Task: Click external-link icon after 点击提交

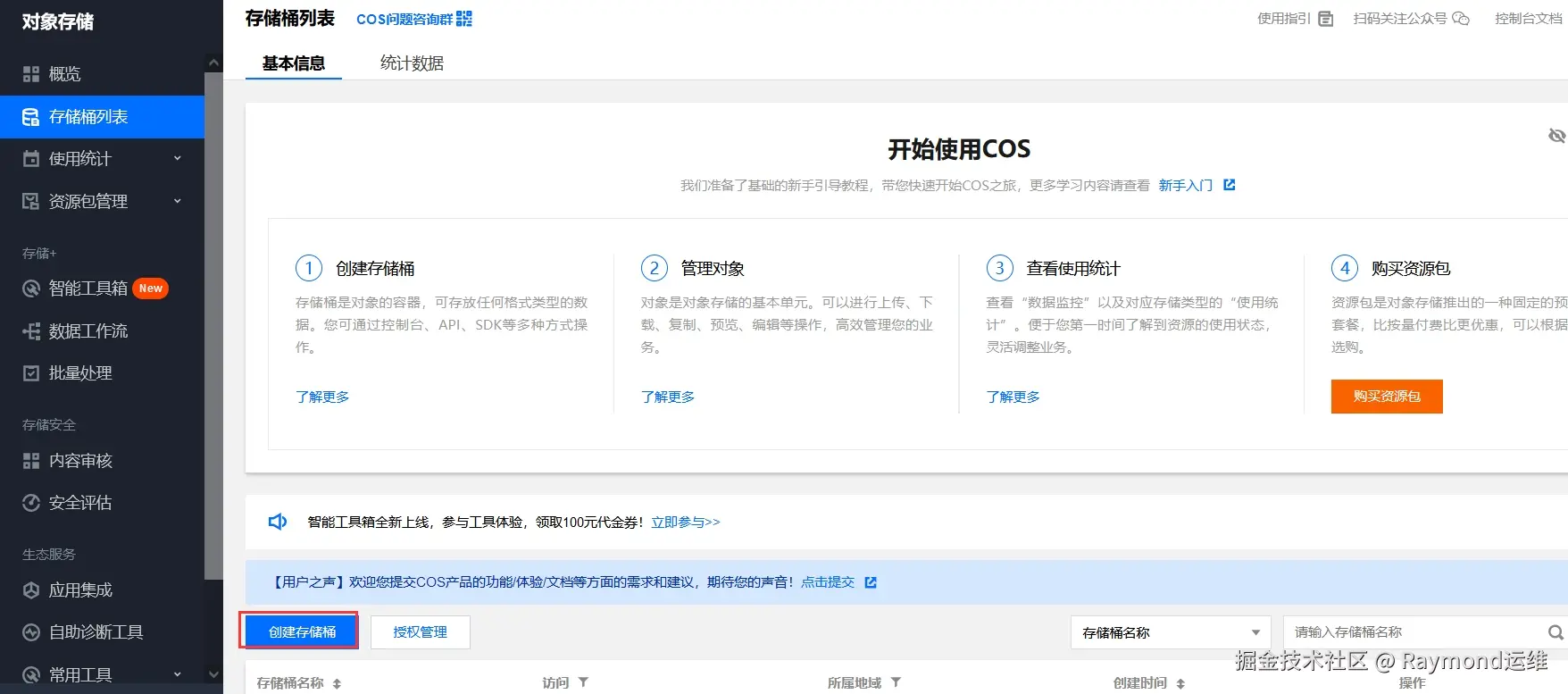Action: [x=871, y=582]
